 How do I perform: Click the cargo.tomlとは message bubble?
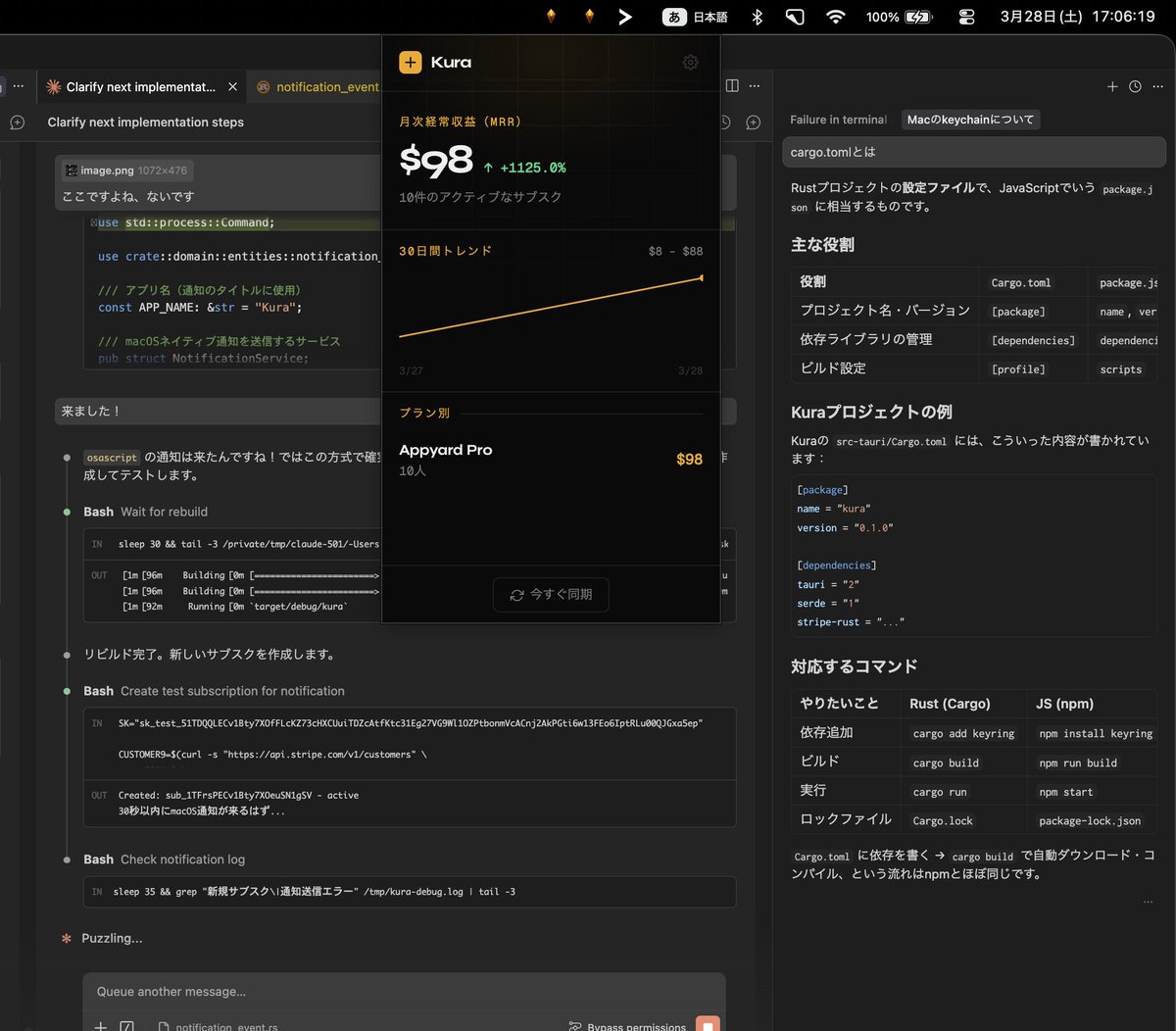click(x=974, y=152)
